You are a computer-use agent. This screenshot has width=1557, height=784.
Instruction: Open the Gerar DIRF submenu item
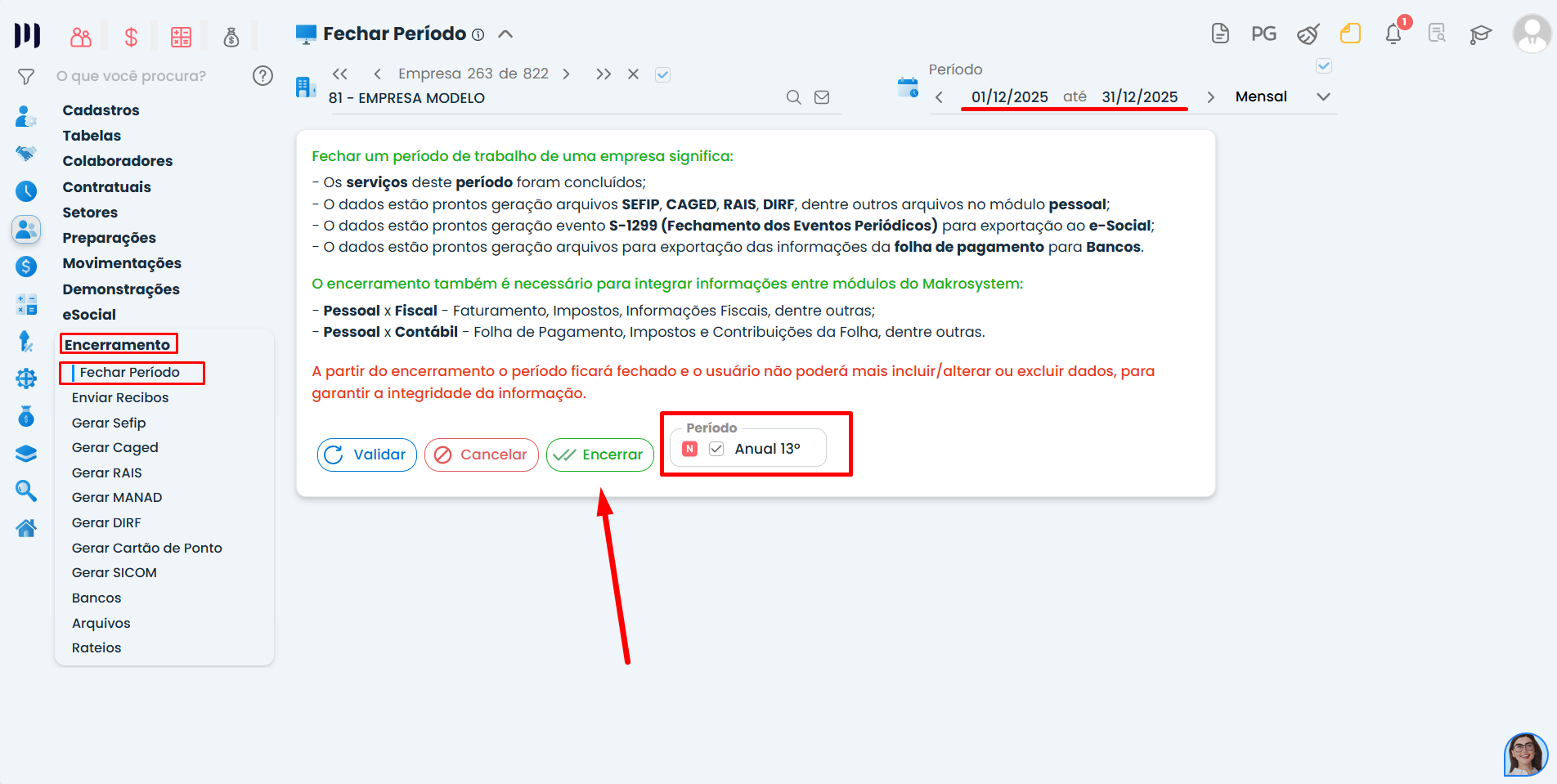tap(106, 523)
